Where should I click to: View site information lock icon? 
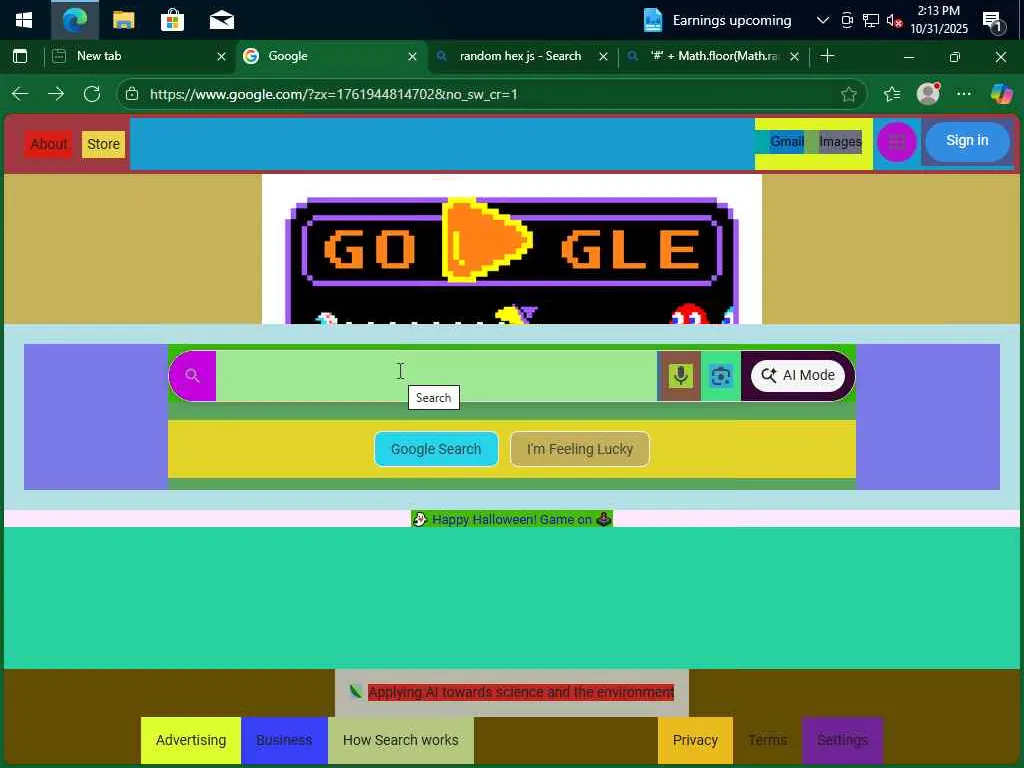tap(132, 94)
